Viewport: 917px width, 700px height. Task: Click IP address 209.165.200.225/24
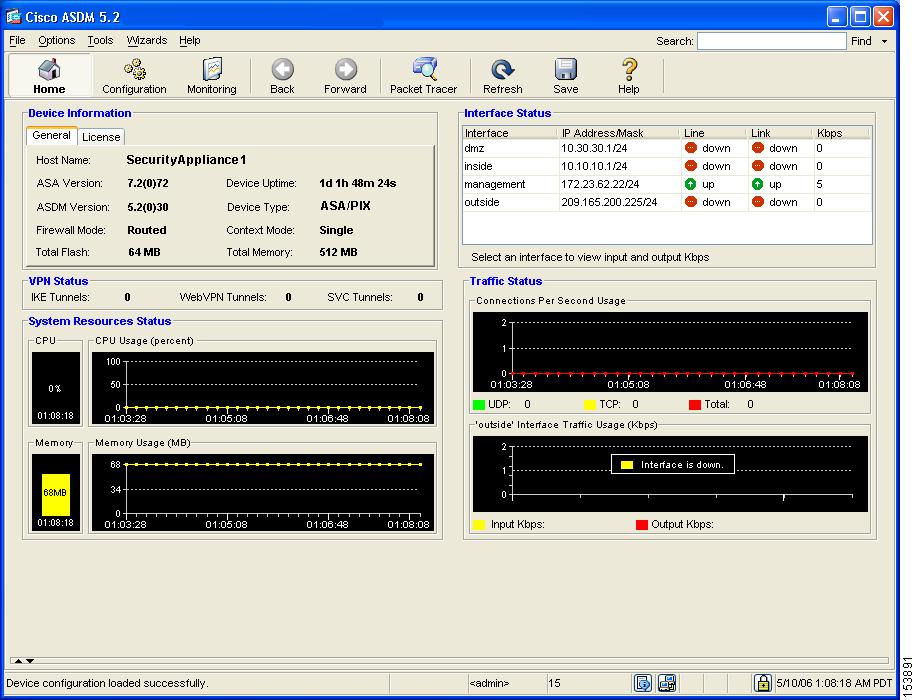coord(609,202)
